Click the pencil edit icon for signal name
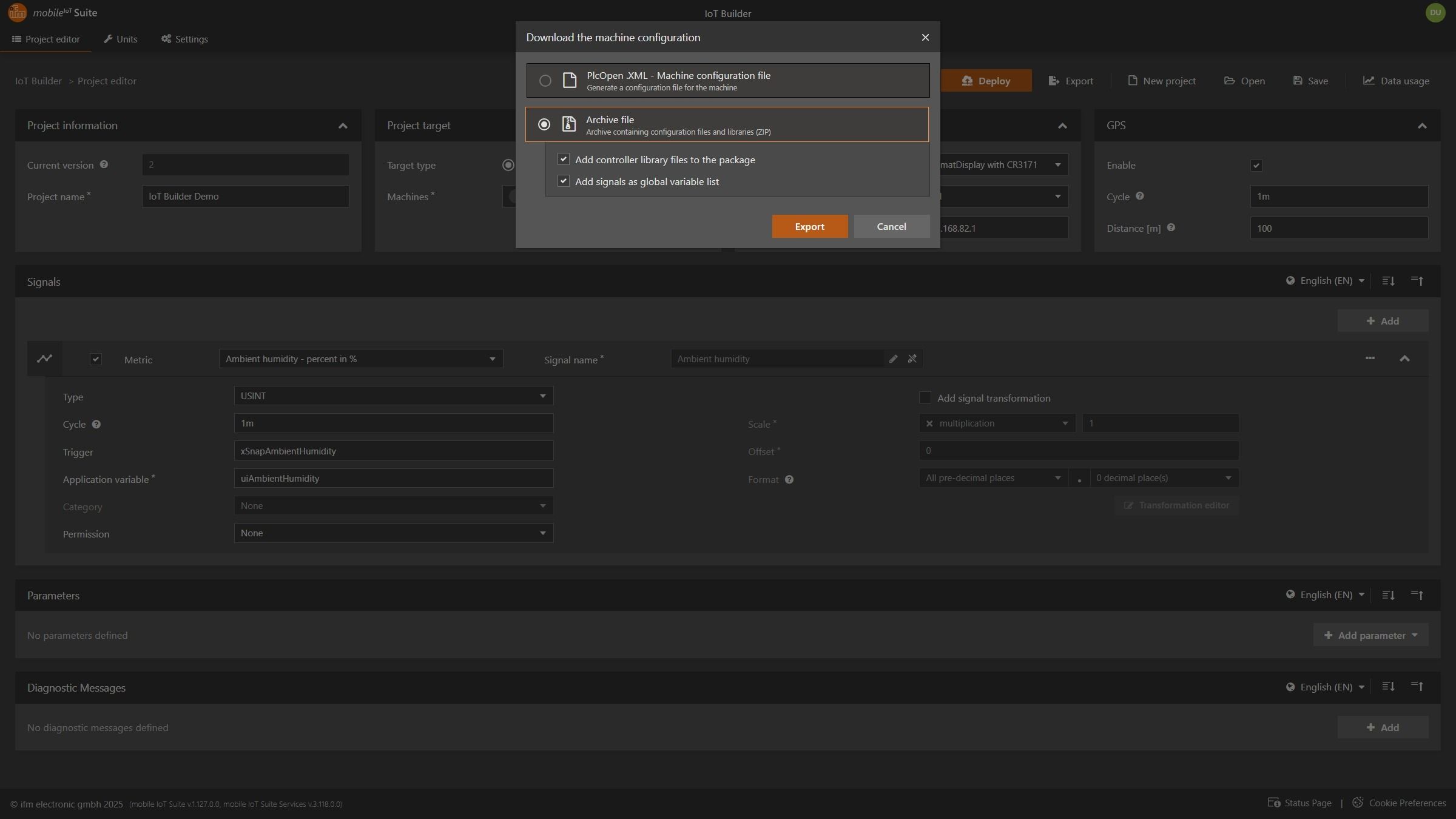 (893, 359)
